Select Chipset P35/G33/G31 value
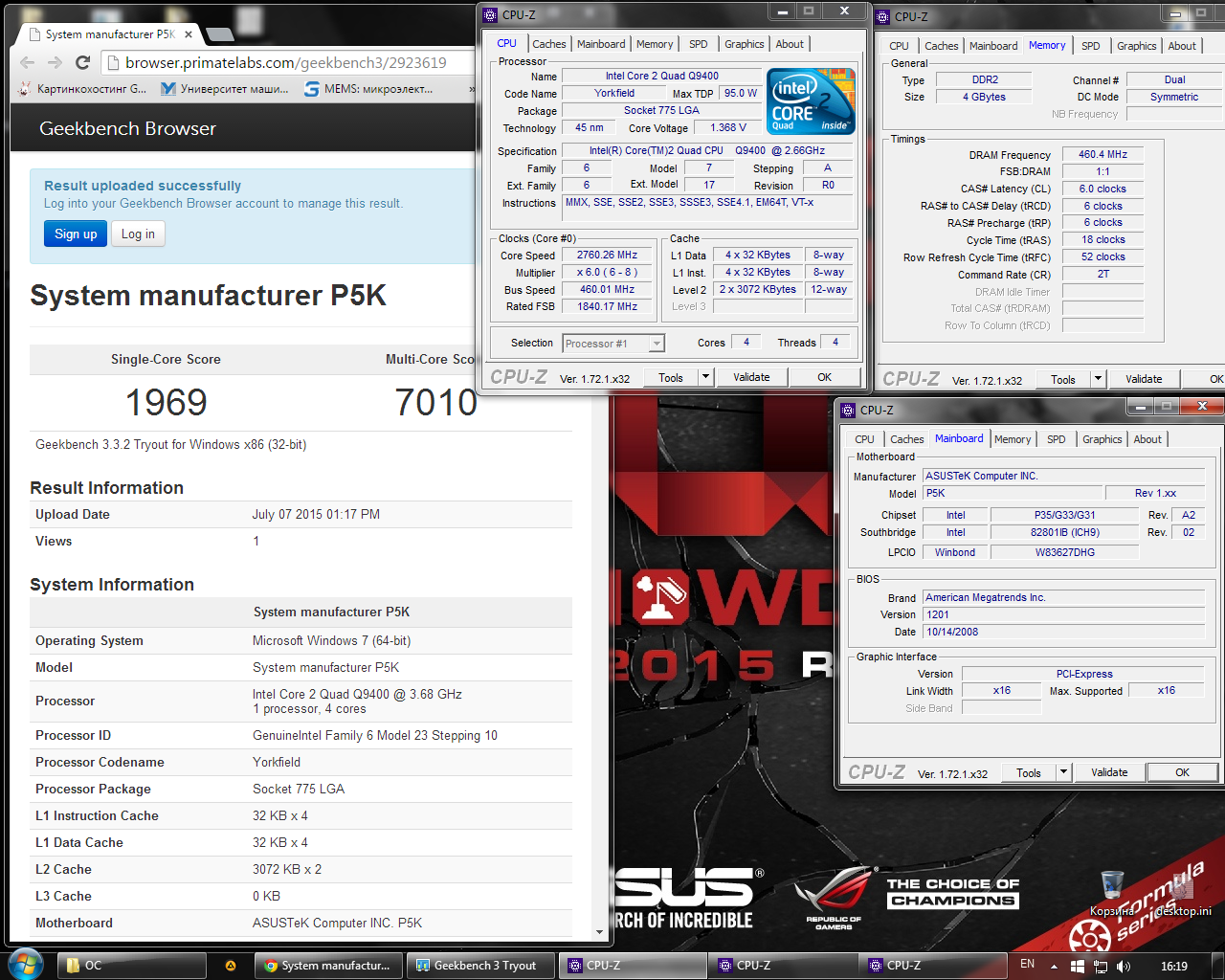This screenshot has height=980, width=1225. [x=1064, y=515]
